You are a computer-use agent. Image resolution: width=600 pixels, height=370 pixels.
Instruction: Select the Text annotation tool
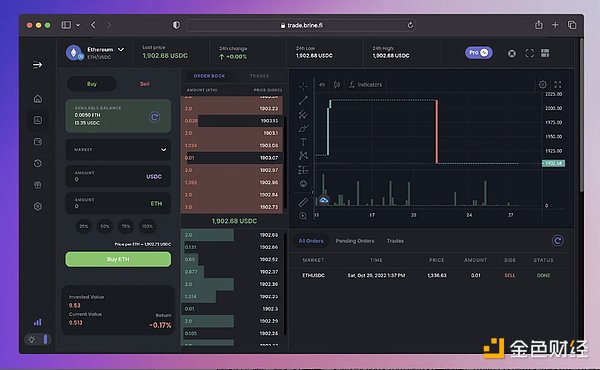tap(303, 142)
